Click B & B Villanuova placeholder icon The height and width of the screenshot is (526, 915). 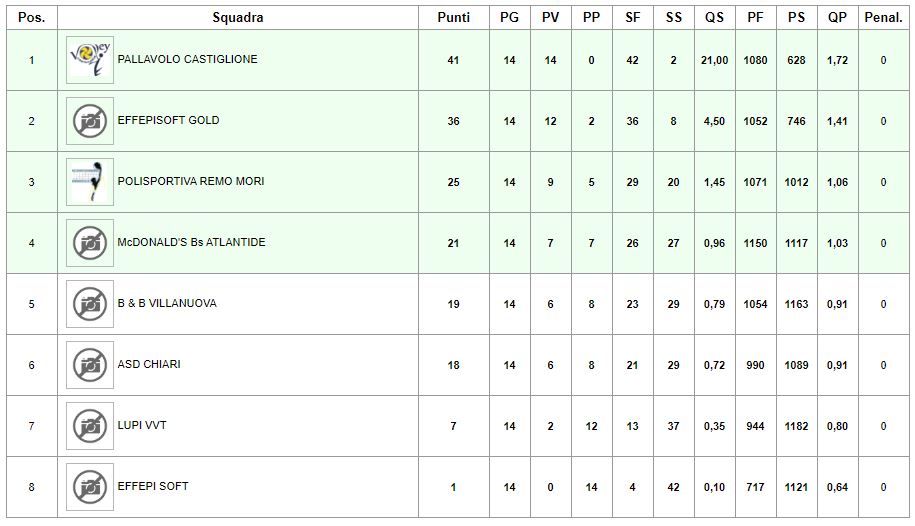point(90,304)
